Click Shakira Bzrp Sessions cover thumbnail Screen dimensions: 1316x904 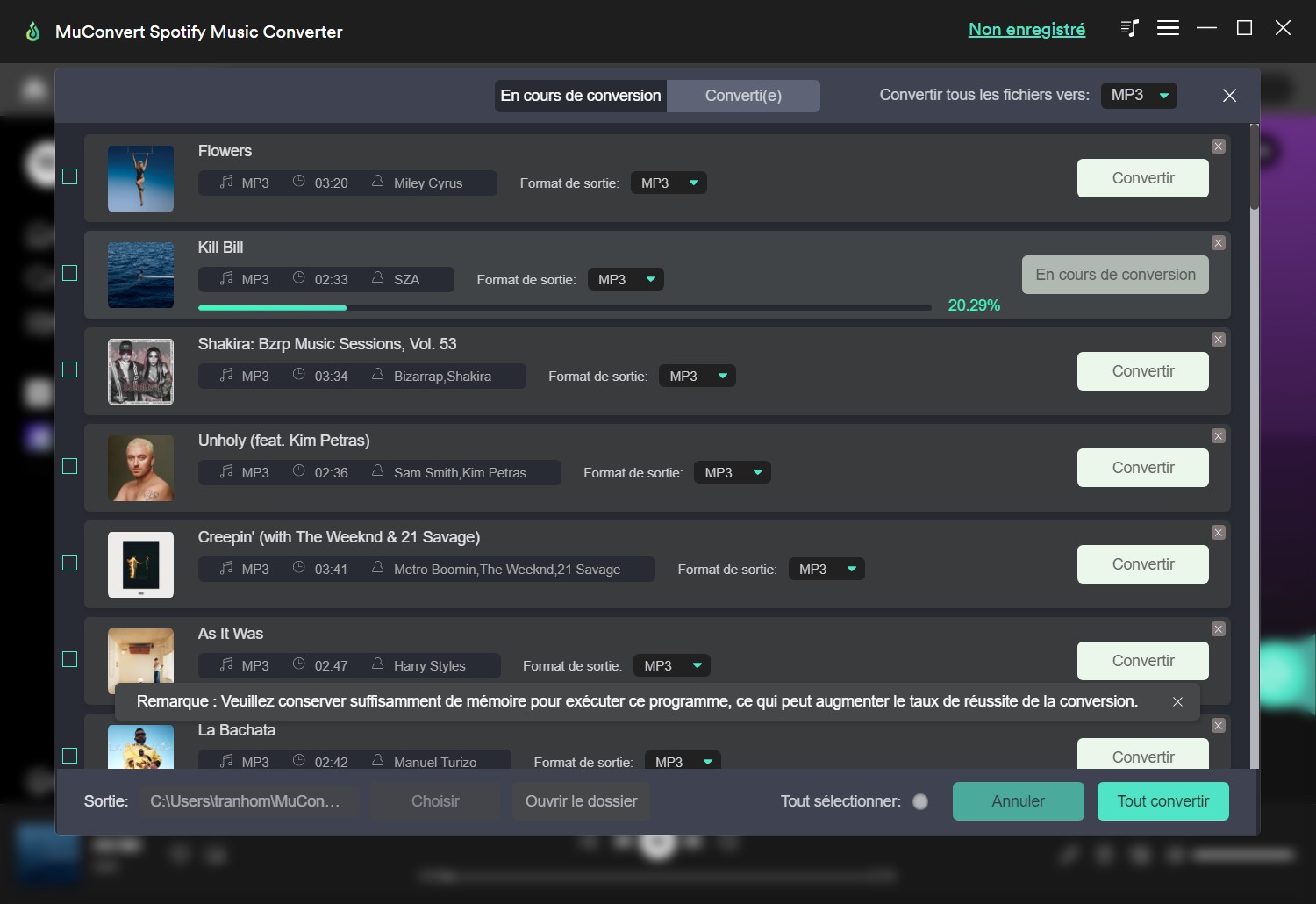click(140, 371)
